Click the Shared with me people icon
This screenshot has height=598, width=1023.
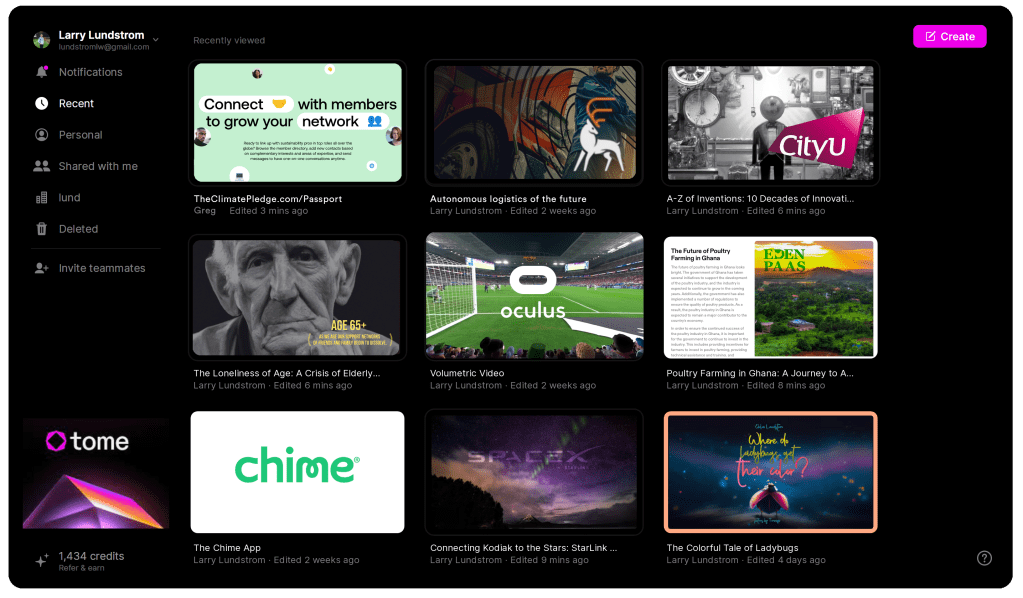coord(41,166)
